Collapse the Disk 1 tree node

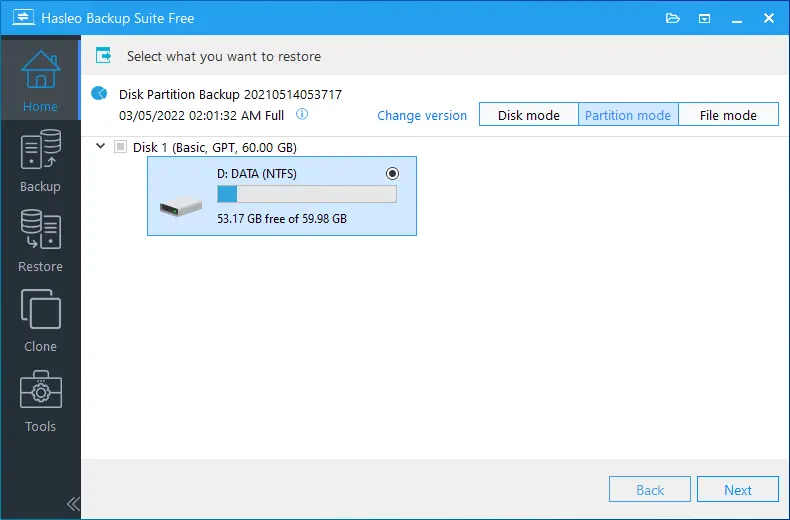pyautogui.click(x=100, y=147)
